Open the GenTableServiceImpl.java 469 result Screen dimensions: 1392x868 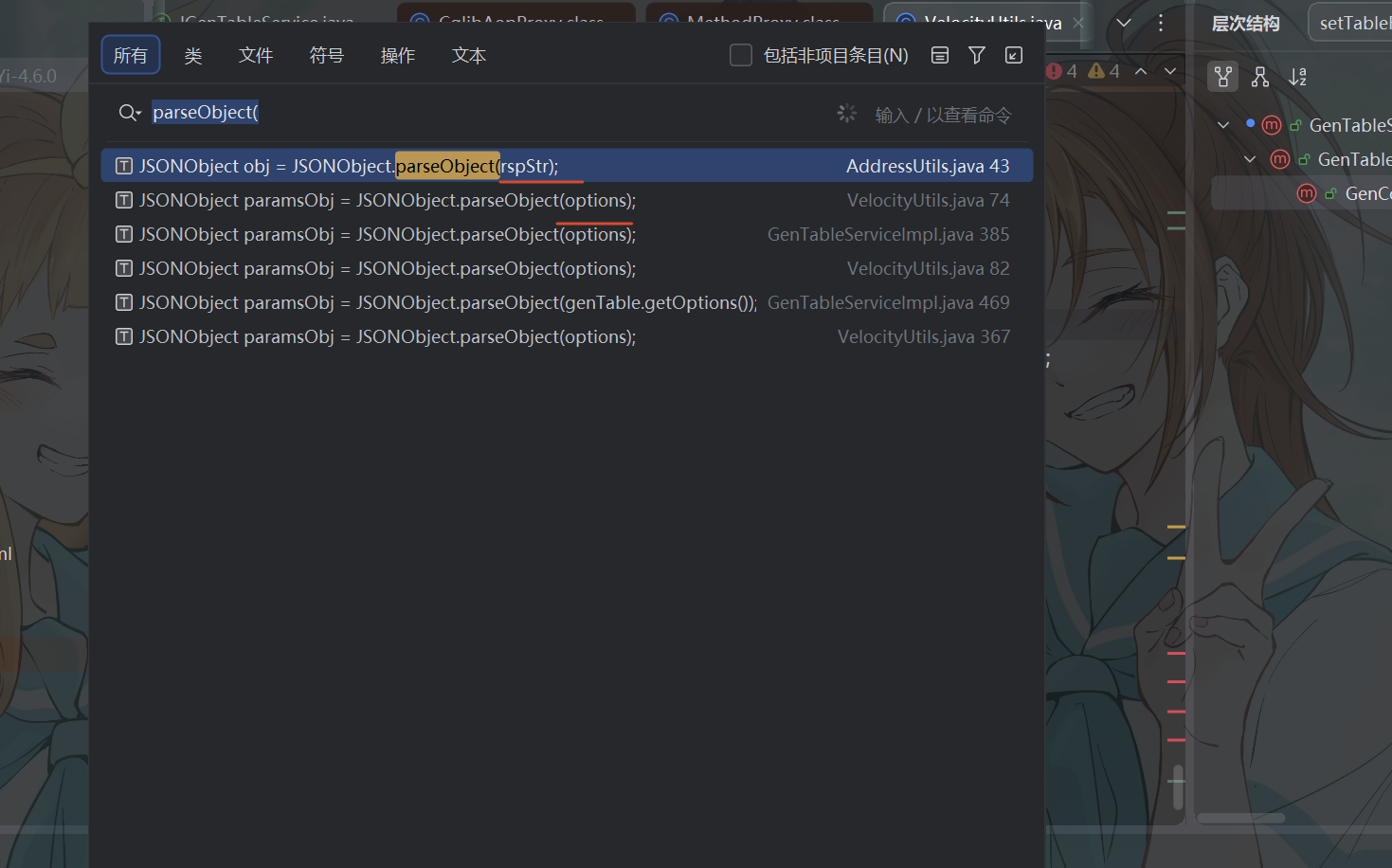click(567, 302)
